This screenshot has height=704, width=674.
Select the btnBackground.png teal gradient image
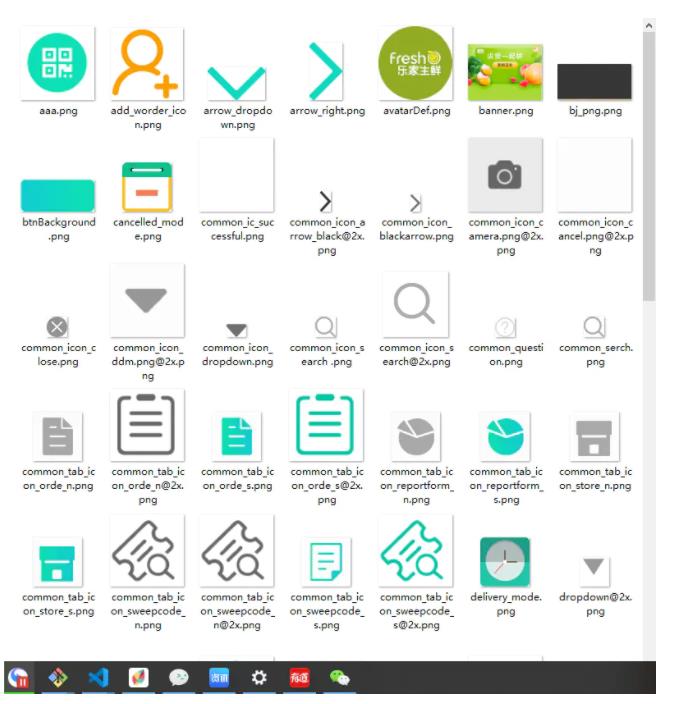pos(58,196)
